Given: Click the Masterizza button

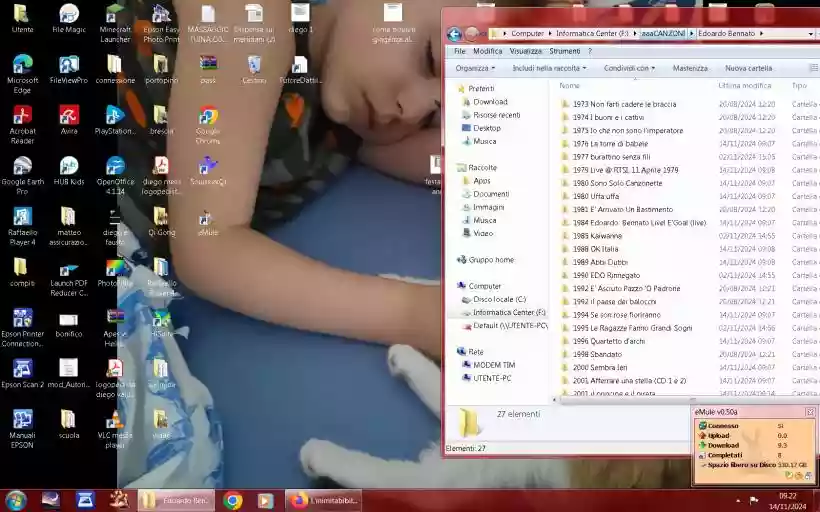Looking at the screenshot, I should [x=690, y=68].
